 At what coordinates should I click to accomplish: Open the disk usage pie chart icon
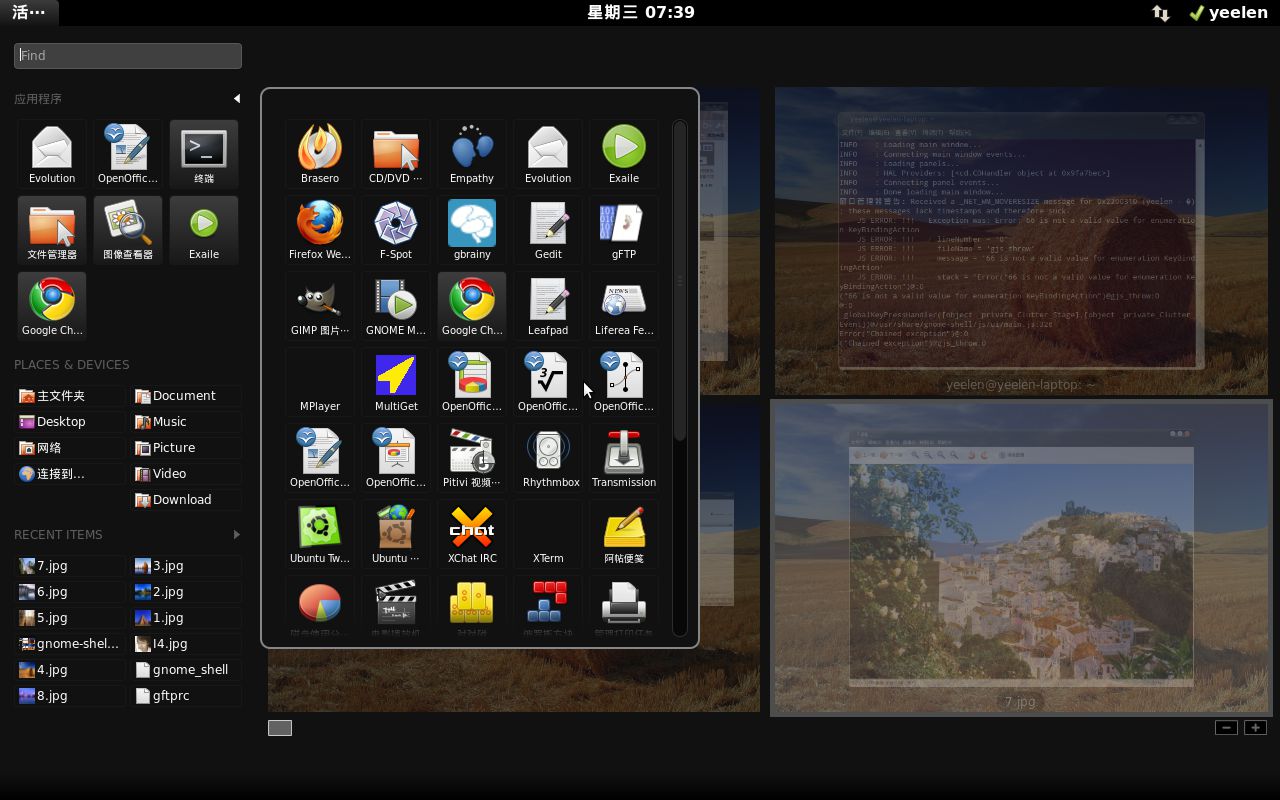tap(320, 607)
